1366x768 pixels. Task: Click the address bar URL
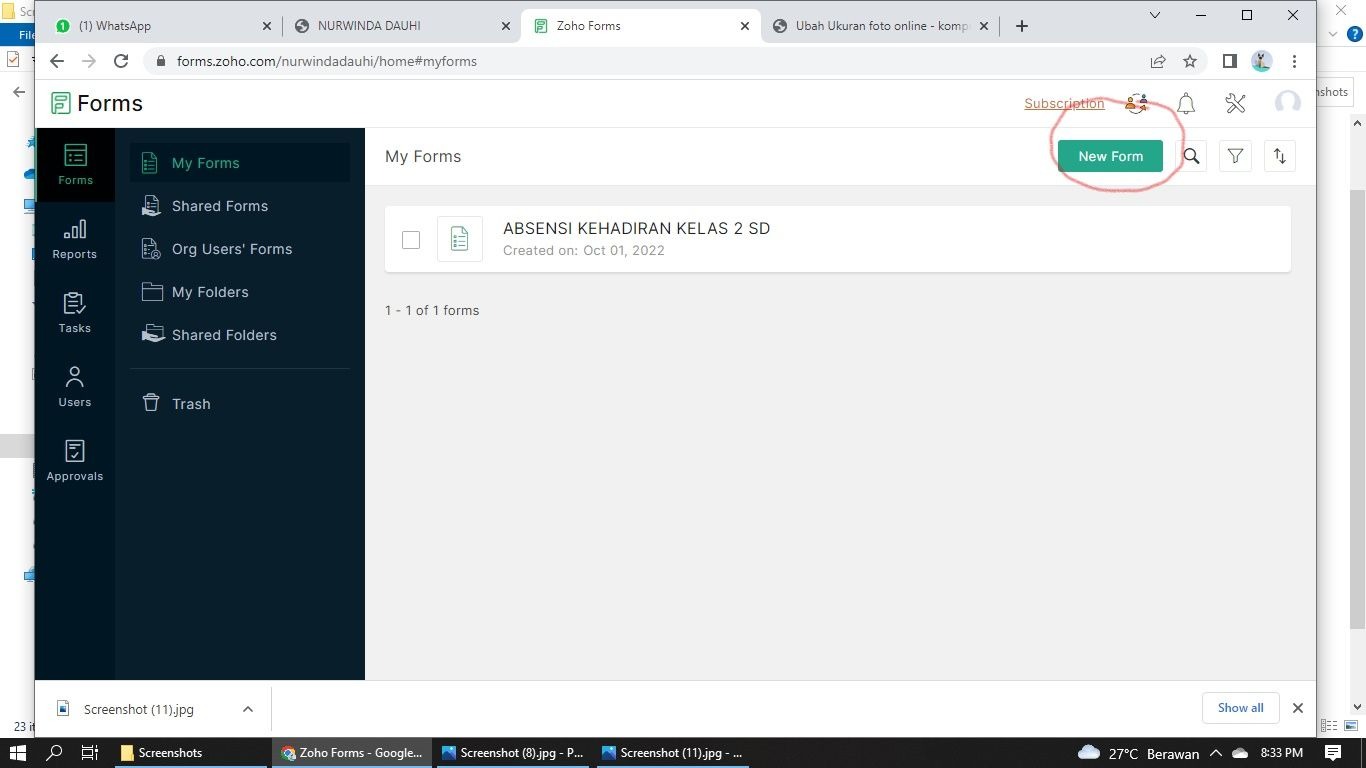[x=327, y=61]
